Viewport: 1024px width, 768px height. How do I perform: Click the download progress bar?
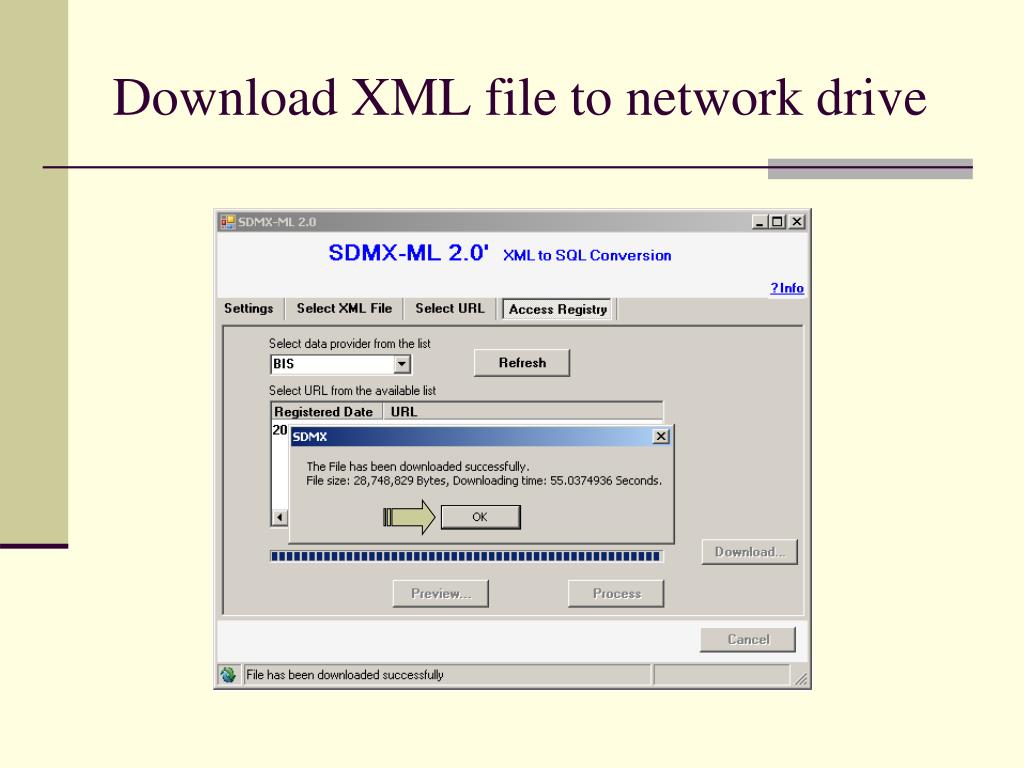coord(466,556)
